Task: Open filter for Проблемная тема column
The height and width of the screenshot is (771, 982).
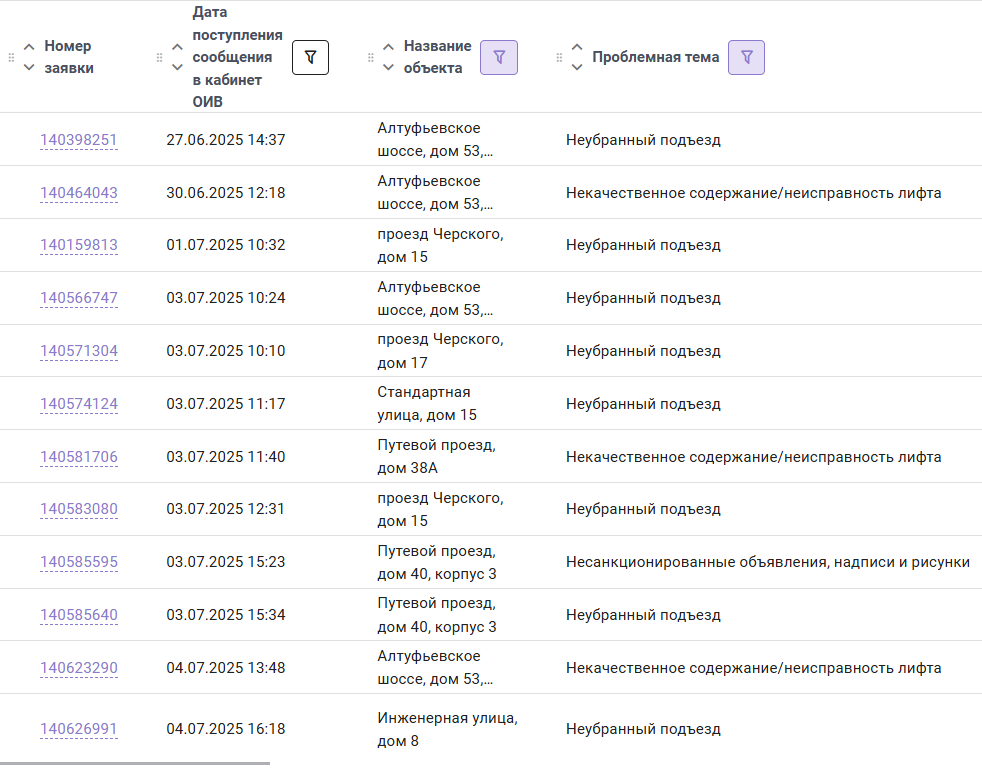Action: click(x=746, y=58)
